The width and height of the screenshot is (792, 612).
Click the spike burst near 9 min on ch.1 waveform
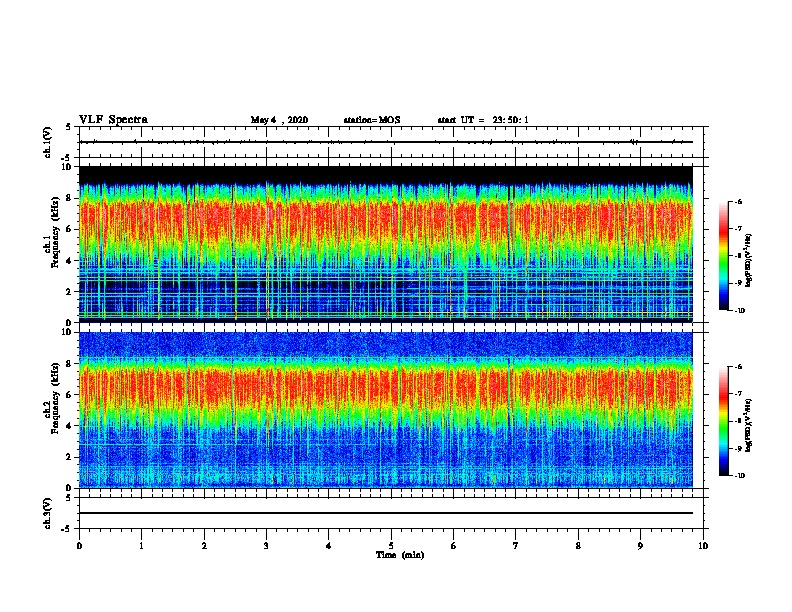coord(634,142)
